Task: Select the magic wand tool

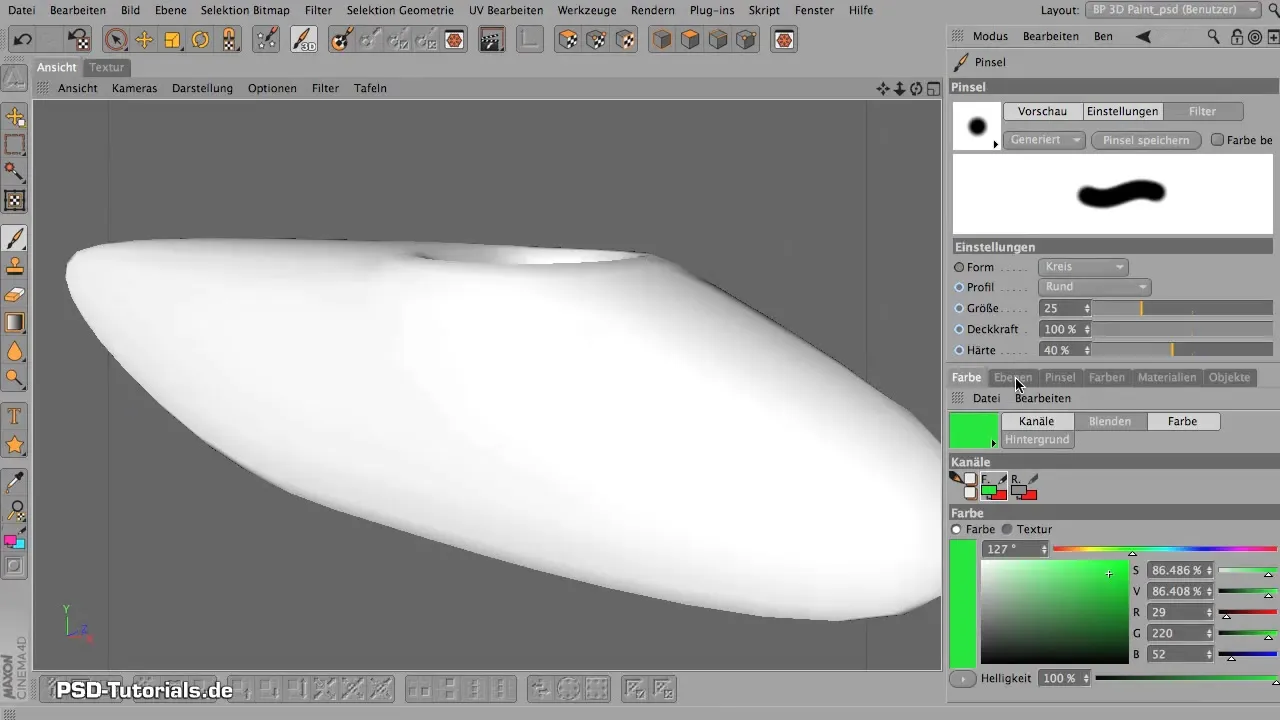Action: pos(15,173)
